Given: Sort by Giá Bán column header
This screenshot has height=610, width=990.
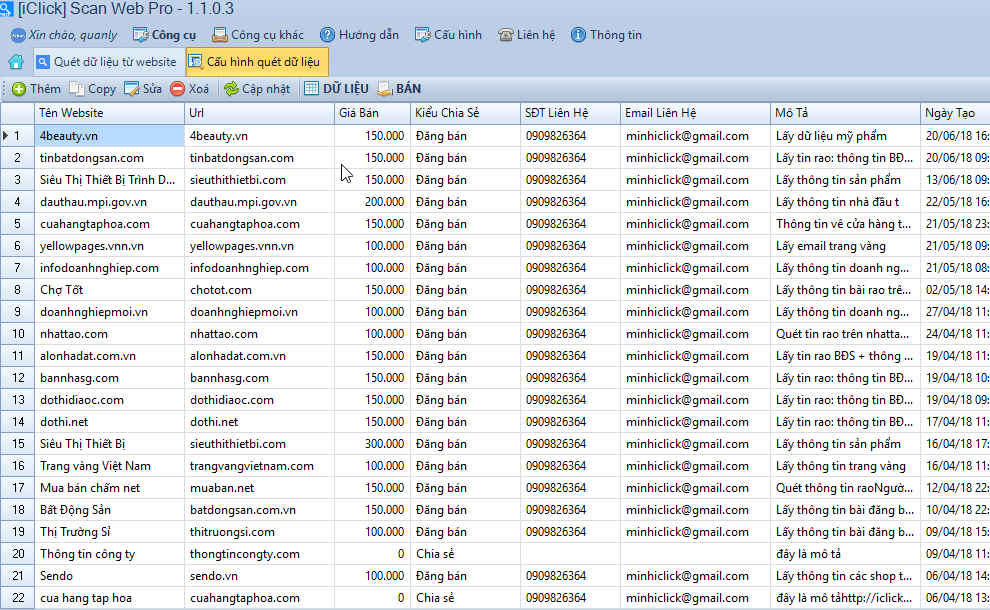Looking at the screenshot, I should point(372,113).
